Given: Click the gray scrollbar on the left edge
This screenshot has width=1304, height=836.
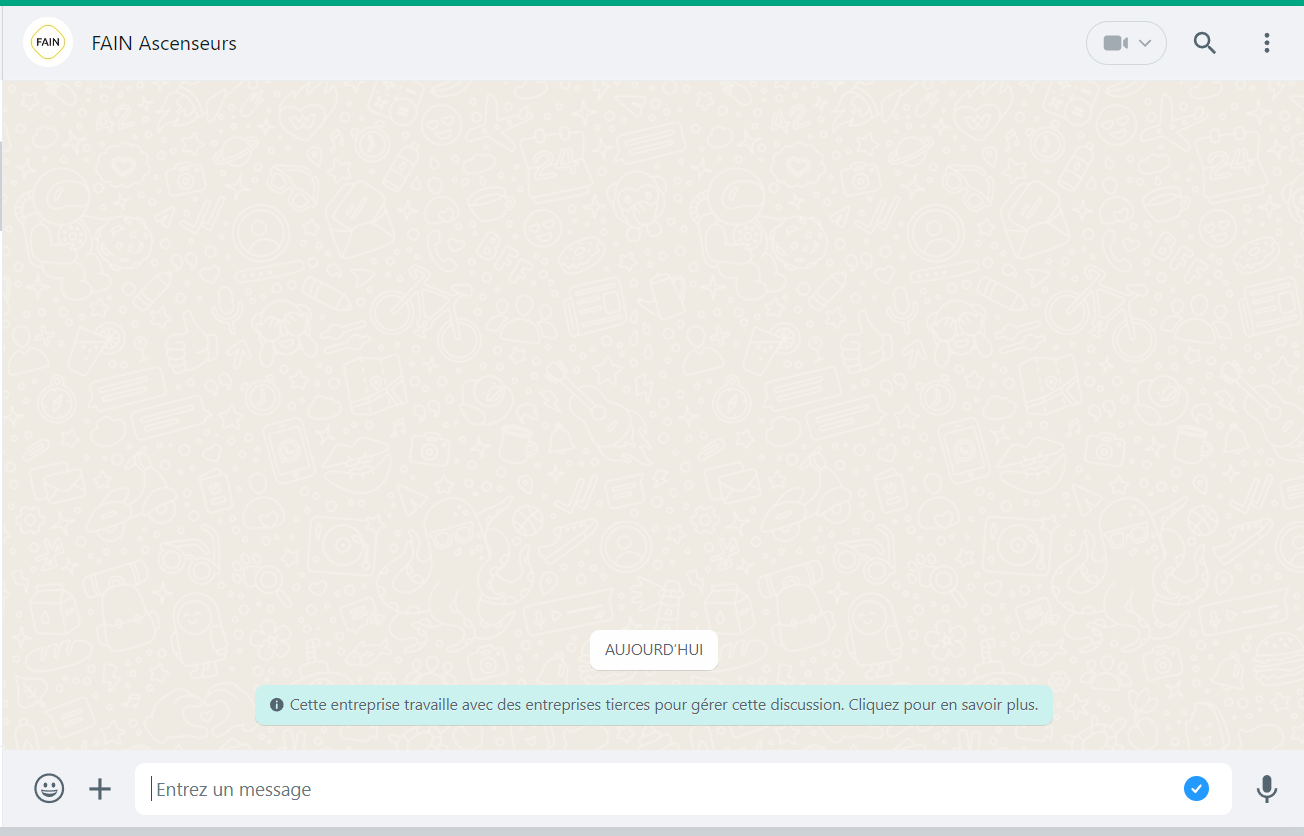Looking at the screenshot, I should click(x=1, y=186).
